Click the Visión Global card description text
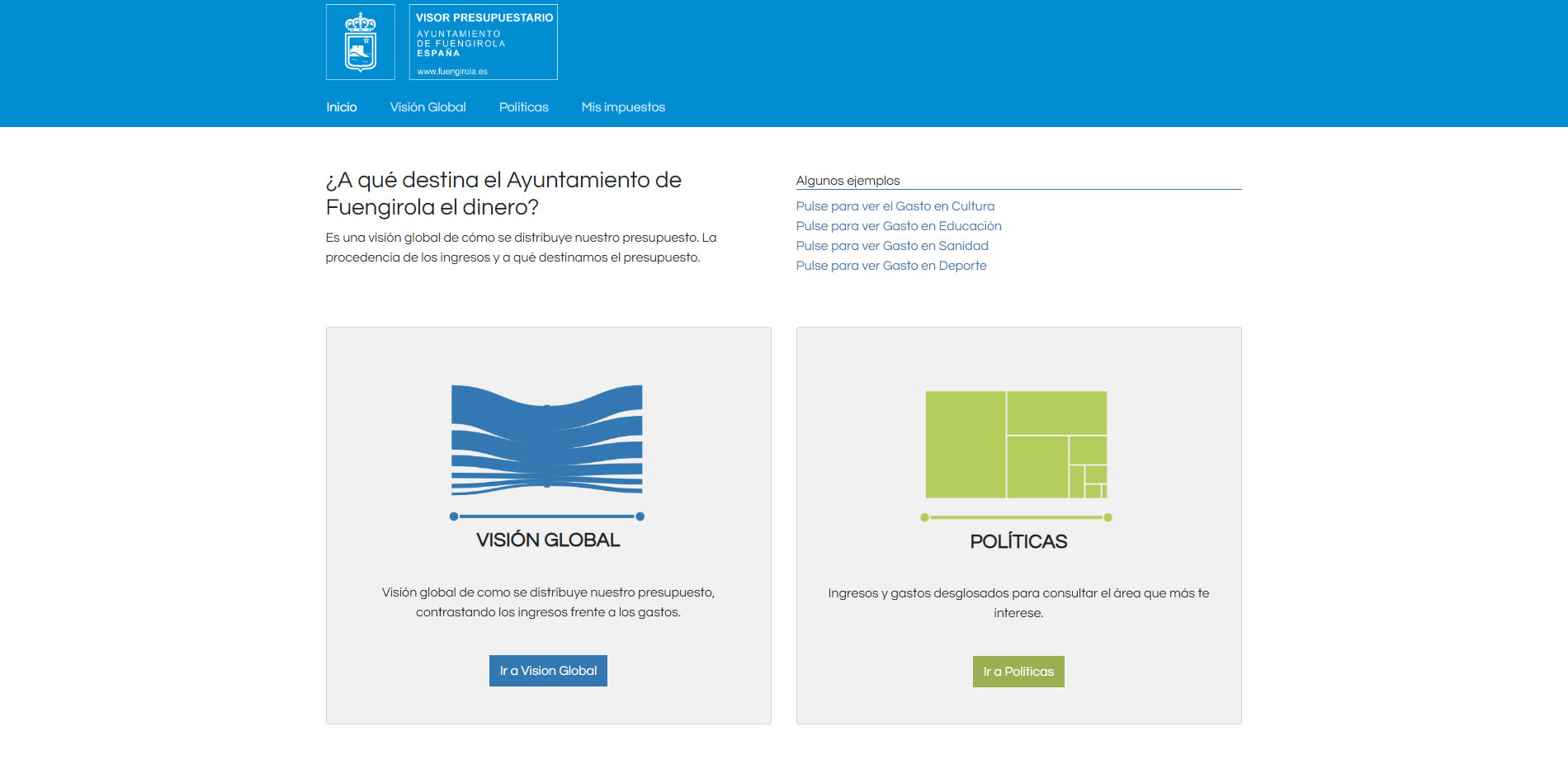Image resolution: width=1568 pixels, height=769 pixels. [548, 602]
